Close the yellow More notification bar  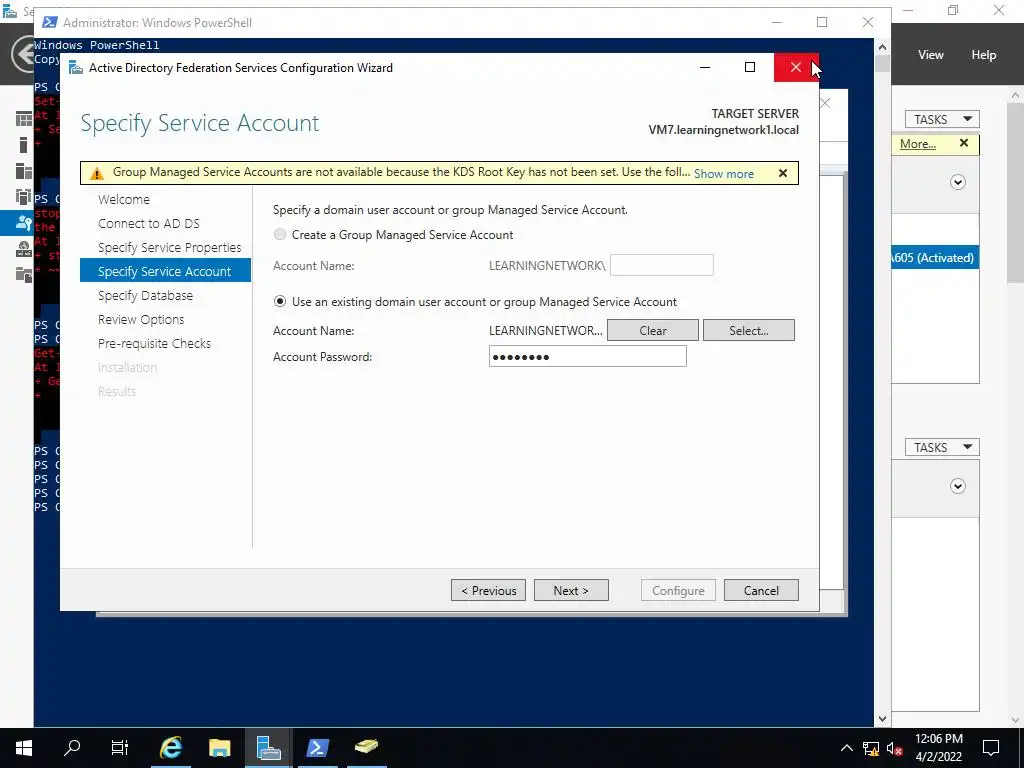pyautogui.click(x=964, y=143)
